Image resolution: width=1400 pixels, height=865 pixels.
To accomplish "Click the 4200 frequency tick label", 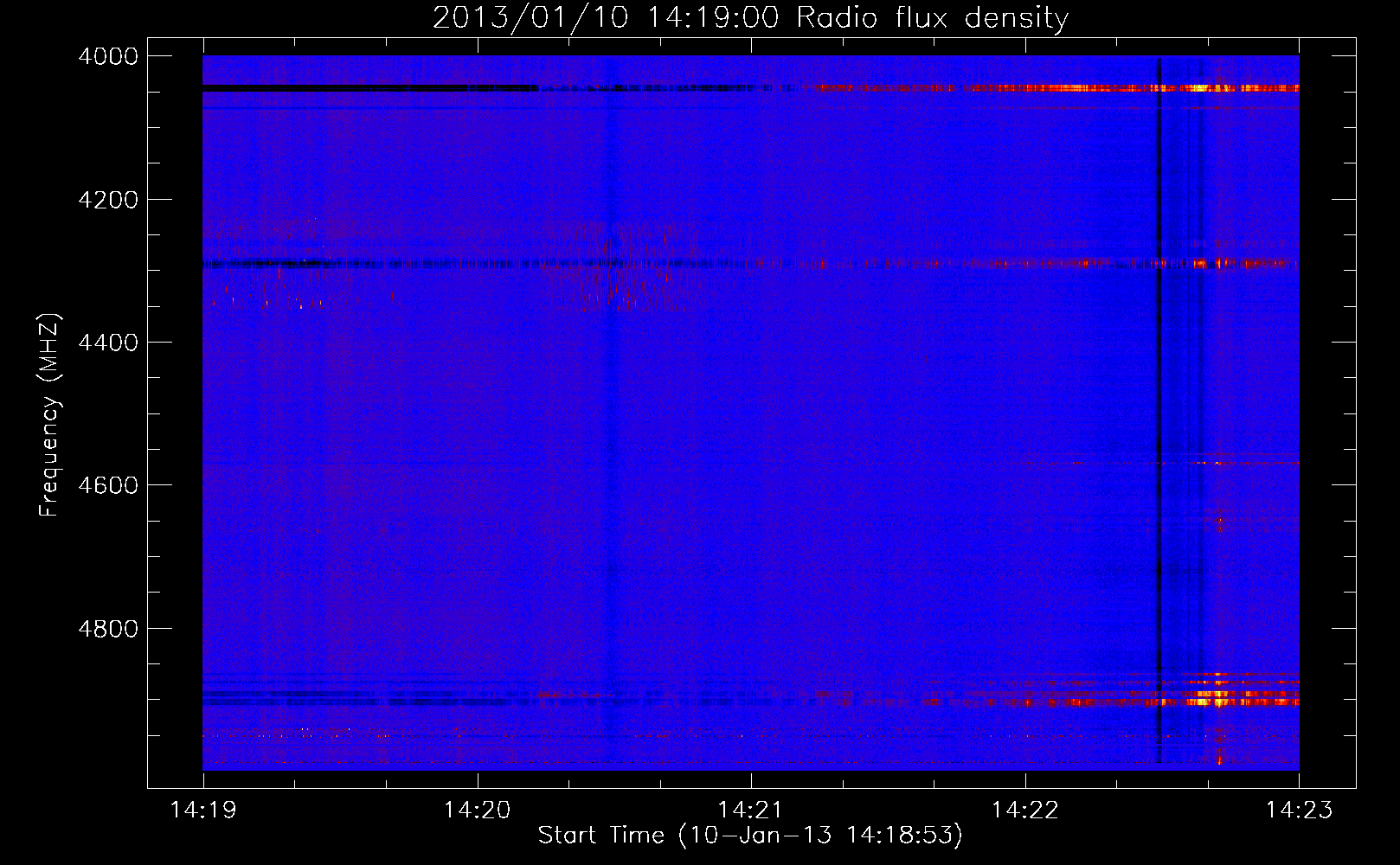I will tap(108, 200).
